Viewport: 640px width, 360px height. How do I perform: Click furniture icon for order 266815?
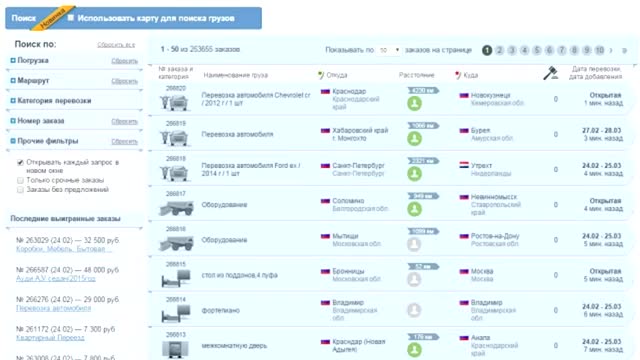[176, 279]
